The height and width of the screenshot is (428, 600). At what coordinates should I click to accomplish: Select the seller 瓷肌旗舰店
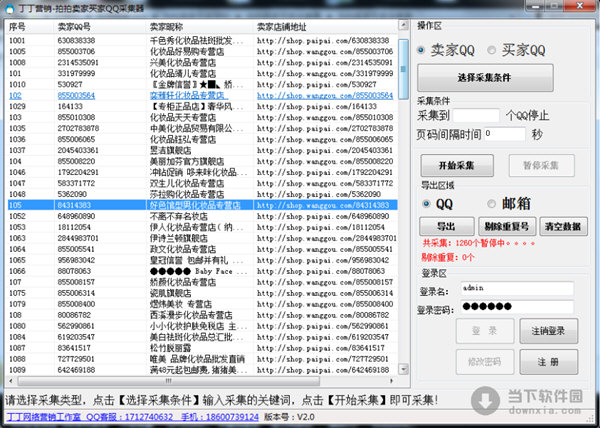170,293
